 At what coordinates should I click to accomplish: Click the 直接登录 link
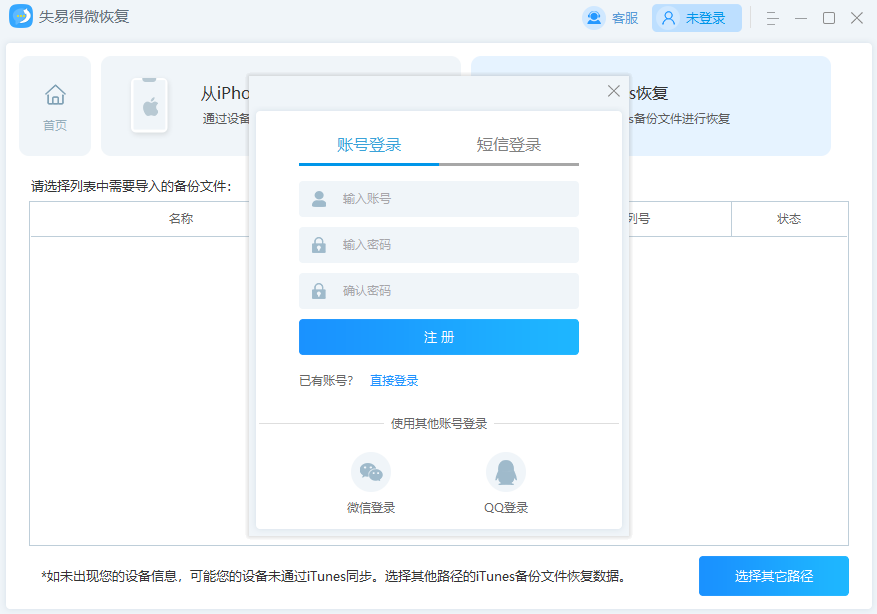pyautogui.click(x=394, y=381)
